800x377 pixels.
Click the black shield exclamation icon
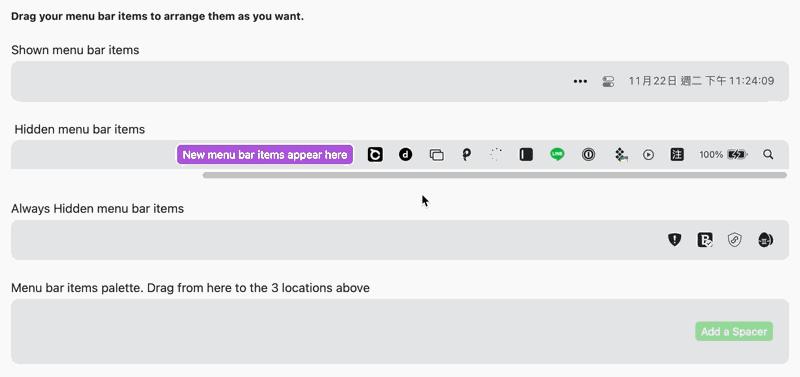(675, 239)
